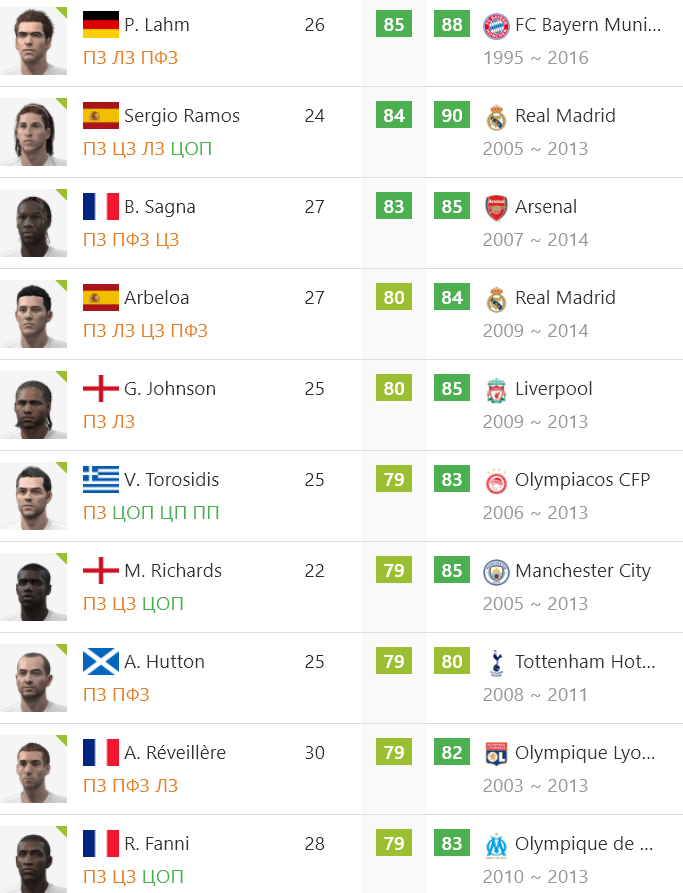683x893 pixels.
Task: Click the Tottenham Hotspur crest icon
Action: (x=496, y=662)
